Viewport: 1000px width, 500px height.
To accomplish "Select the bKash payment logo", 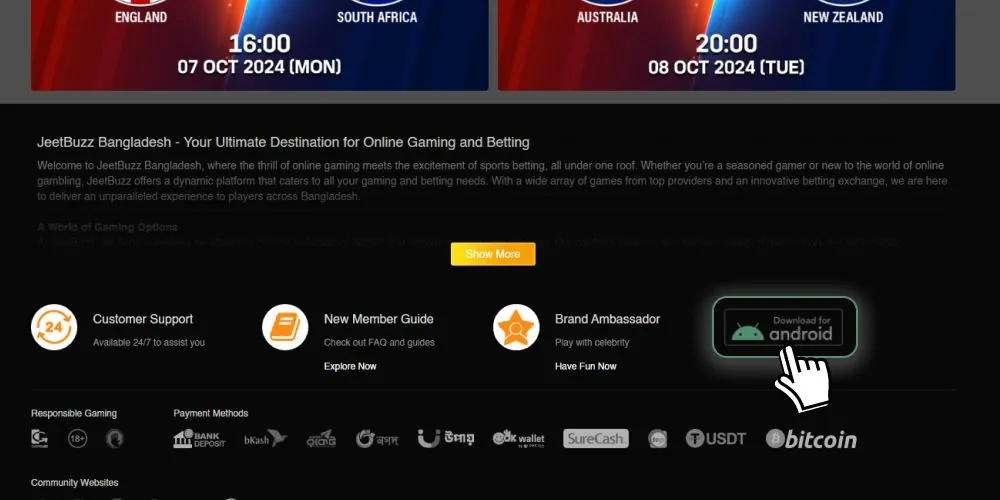I will click(x=266, y=439).
